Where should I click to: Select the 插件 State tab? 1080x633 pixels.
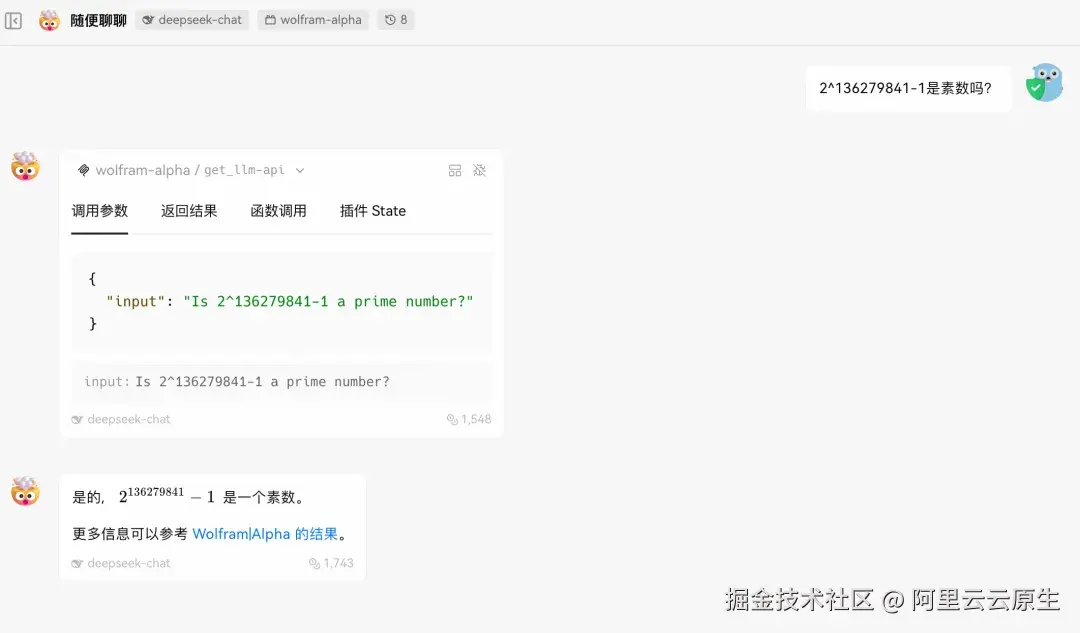point(372,211)
